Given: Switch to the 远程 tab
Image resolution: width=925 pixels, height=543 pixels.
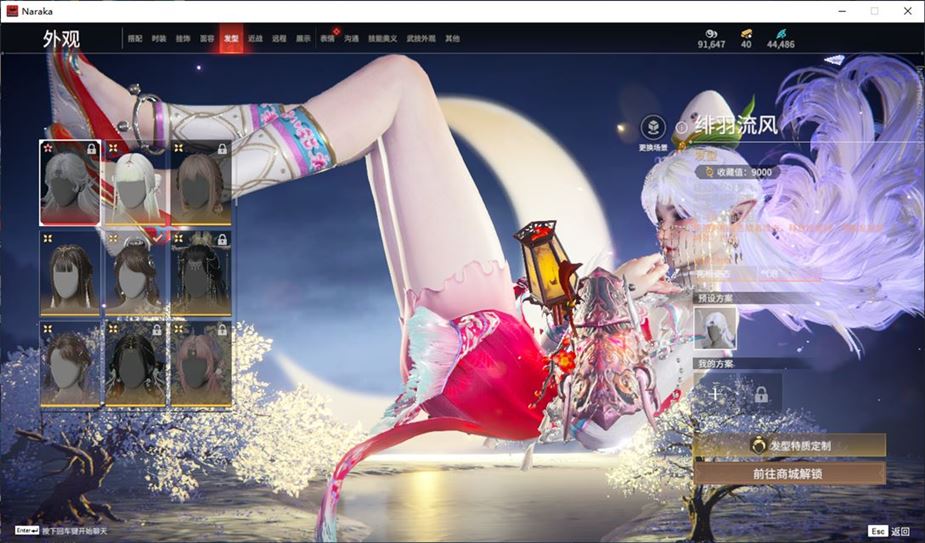Looking at the screenshot, I should 279,38.
